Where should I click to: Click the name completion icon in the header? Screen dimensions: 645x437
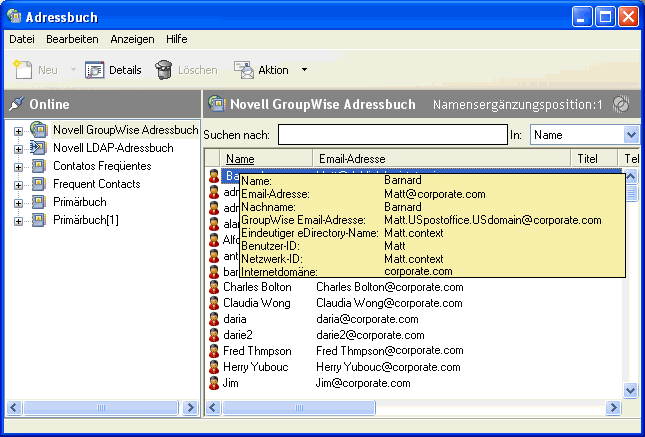click(621, 104)
